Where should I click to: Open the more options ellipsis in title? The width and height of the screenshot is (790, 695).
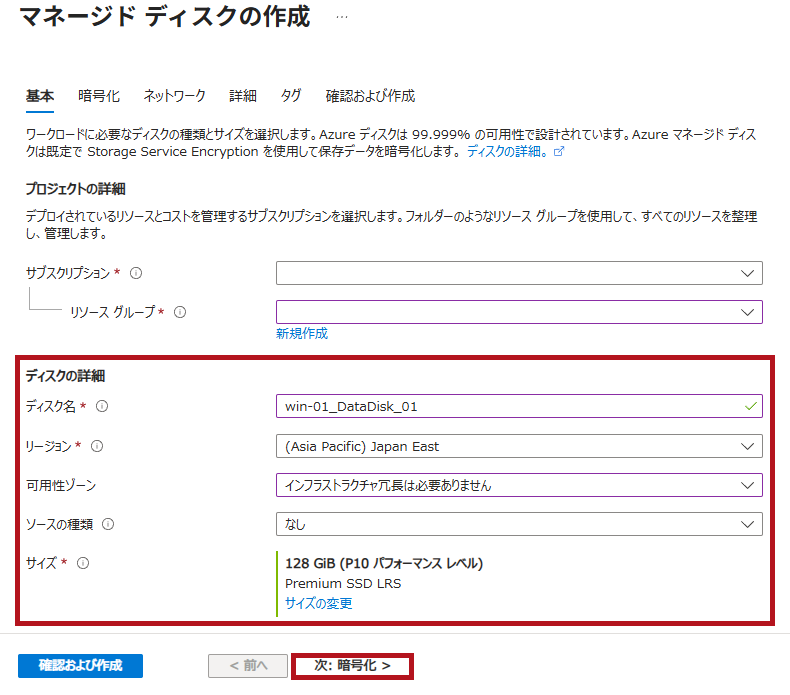pos(342,18)
